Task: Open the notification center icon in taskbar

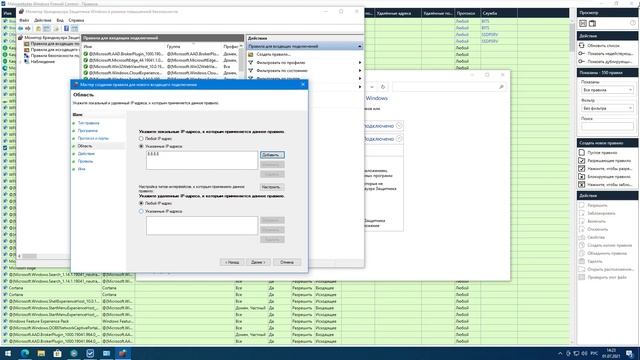Action: (629, 353)
